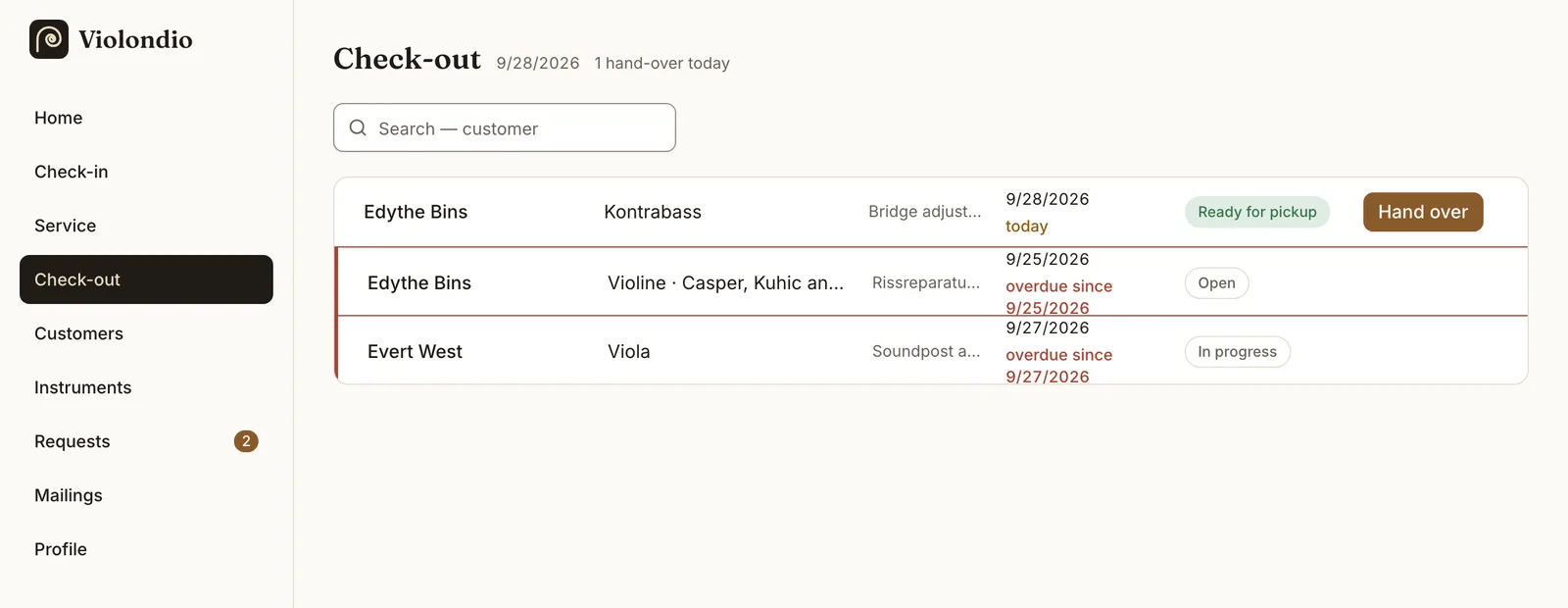Select the Evert West Viola row
This screenshot has height=608, width=1568.
[931, 350]
